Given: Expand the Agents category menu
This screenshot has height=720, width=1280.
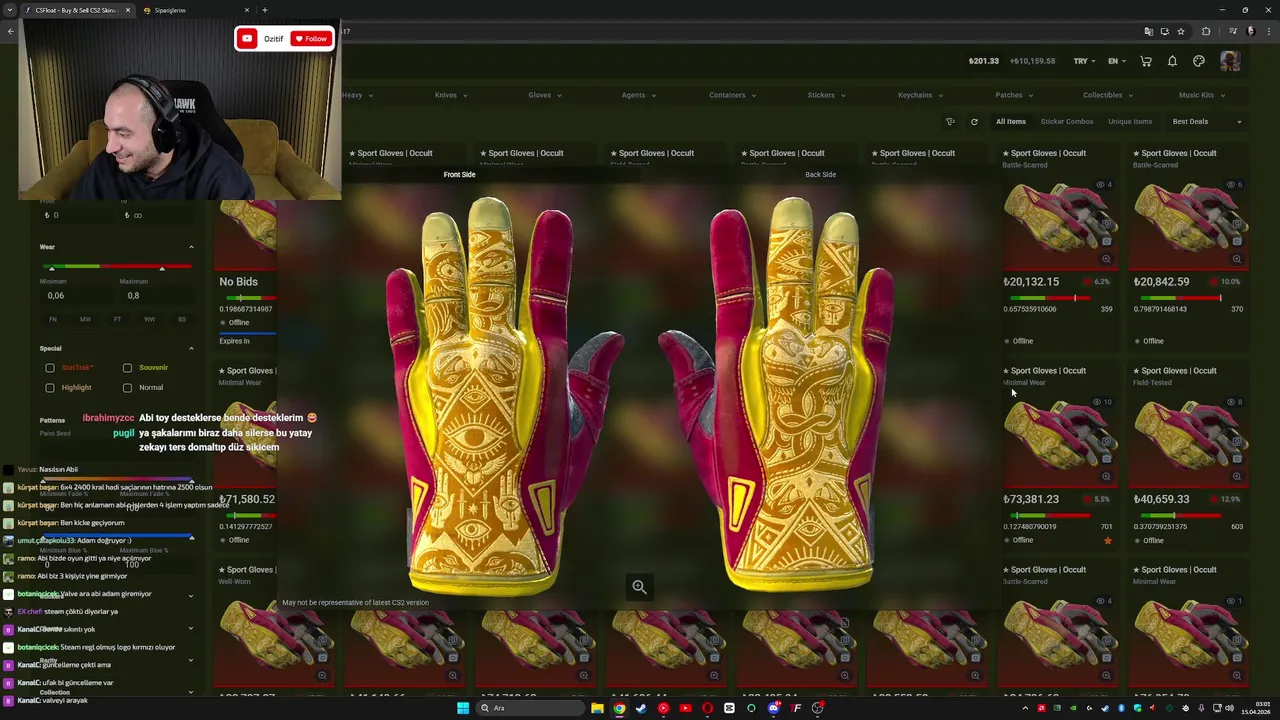Looking at the screenshot, I should tap(638, 95).
